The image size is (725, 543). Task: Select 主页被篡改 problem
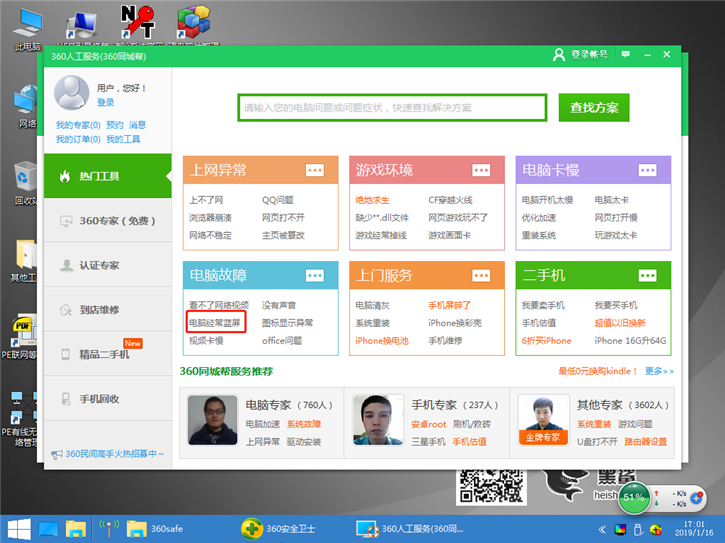283,235
